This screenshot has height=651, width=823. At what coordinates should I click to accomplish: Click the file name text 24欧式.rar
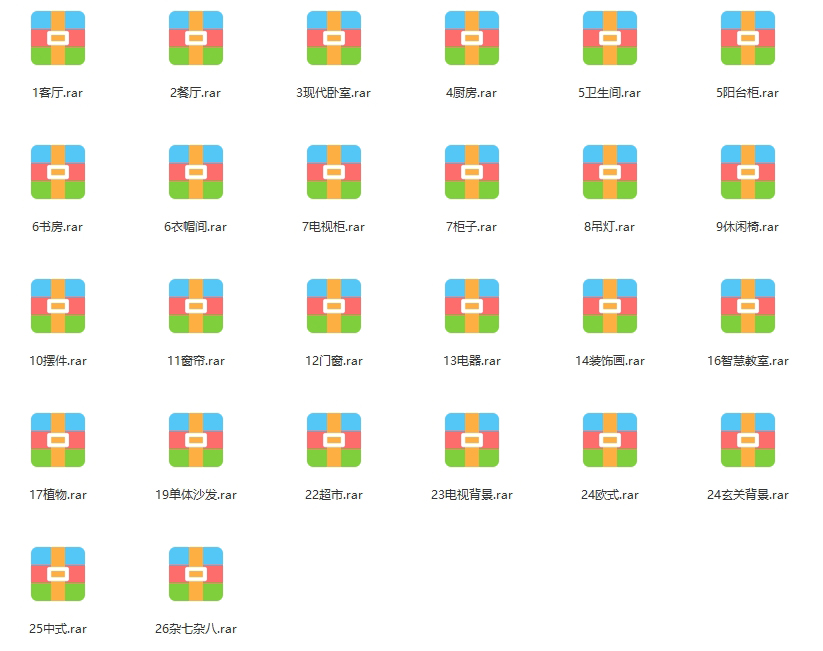(610, 495)
